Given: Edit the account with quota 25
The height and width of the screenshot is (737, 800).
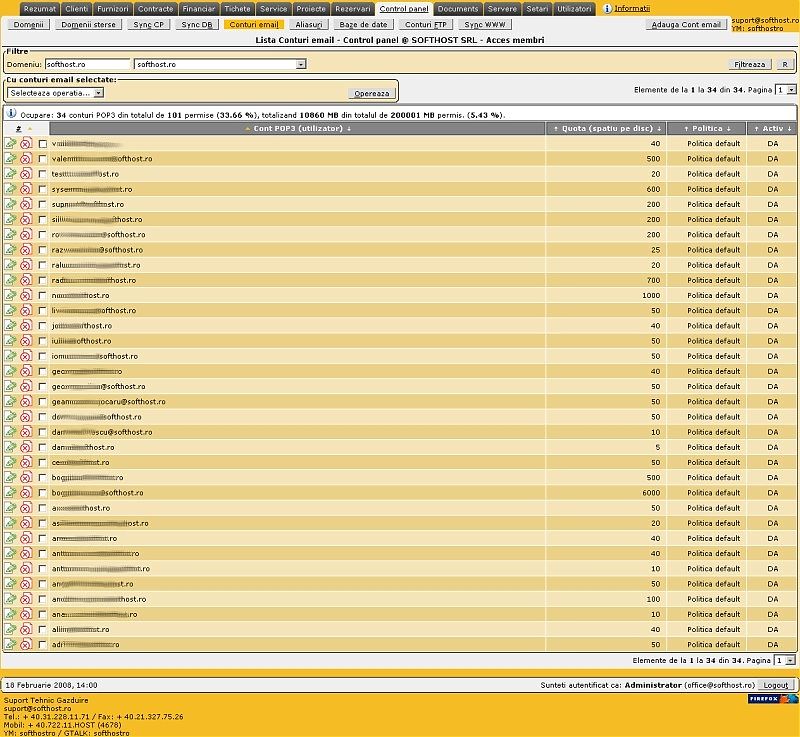Looking at the screenshot, I should (x=10, y=250).
